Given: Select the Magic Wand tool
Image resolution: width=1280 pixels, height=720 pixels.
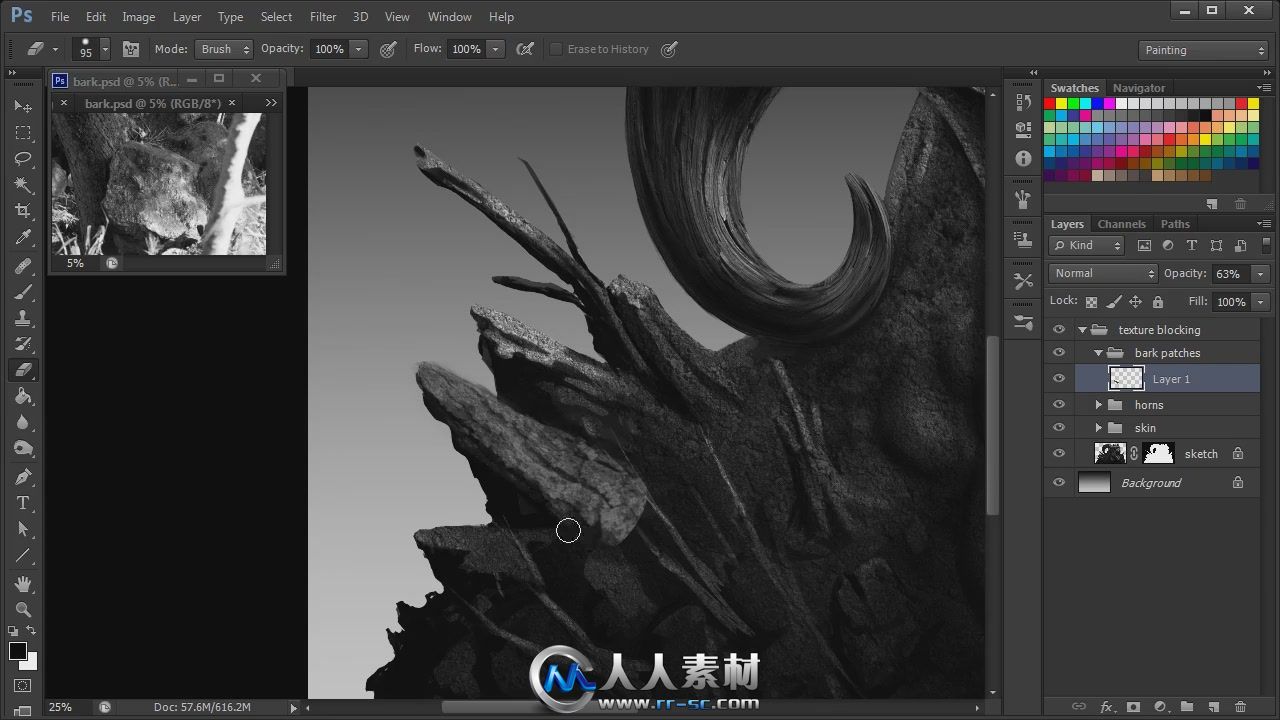Looking at the screenshot, I should click(23, 185).
